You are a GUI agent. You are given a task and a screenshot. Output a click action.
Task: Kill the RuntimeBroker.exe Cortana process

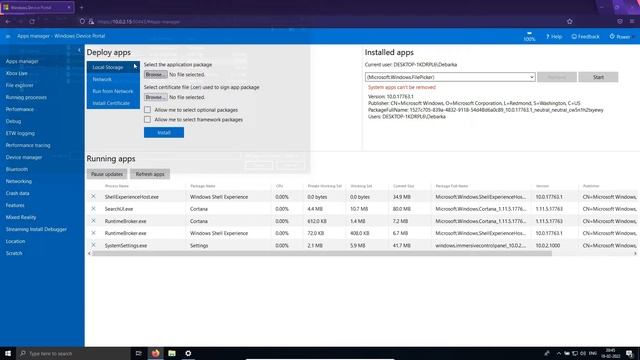coord(93,221)
